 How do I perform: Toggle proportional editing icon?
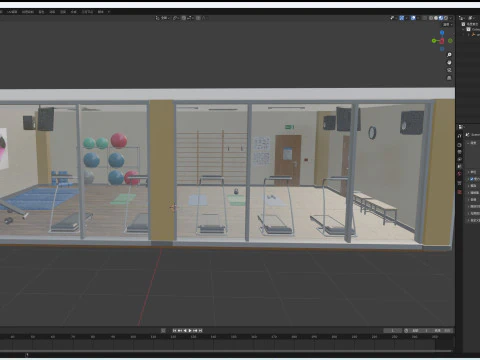click(x=198, y=18)
